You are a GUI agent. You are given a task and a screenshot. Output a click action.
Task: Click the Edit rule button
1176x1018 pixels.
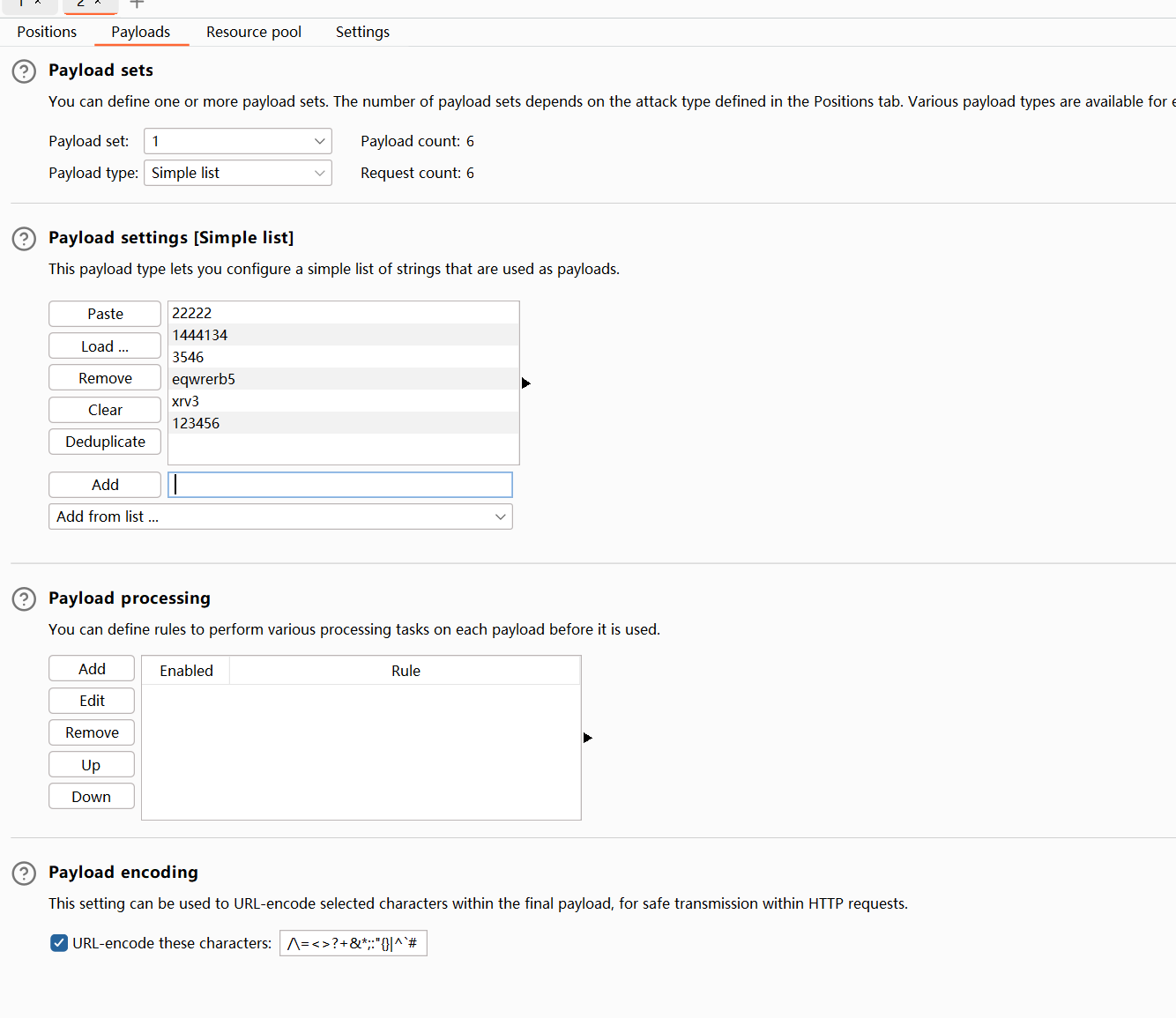92,701
